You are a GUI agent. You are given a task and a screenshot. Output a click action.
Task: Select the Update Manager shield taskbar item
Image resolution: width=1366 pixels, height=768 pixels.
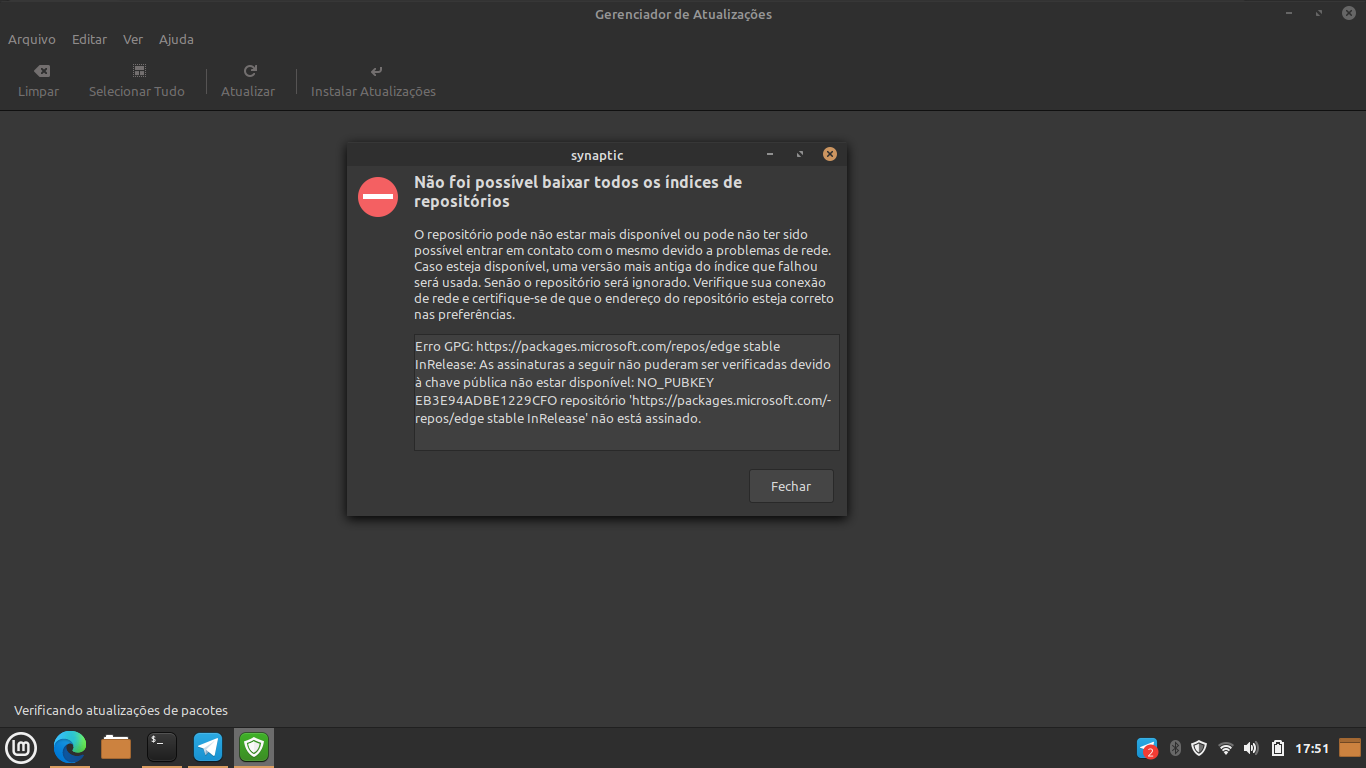254,747
